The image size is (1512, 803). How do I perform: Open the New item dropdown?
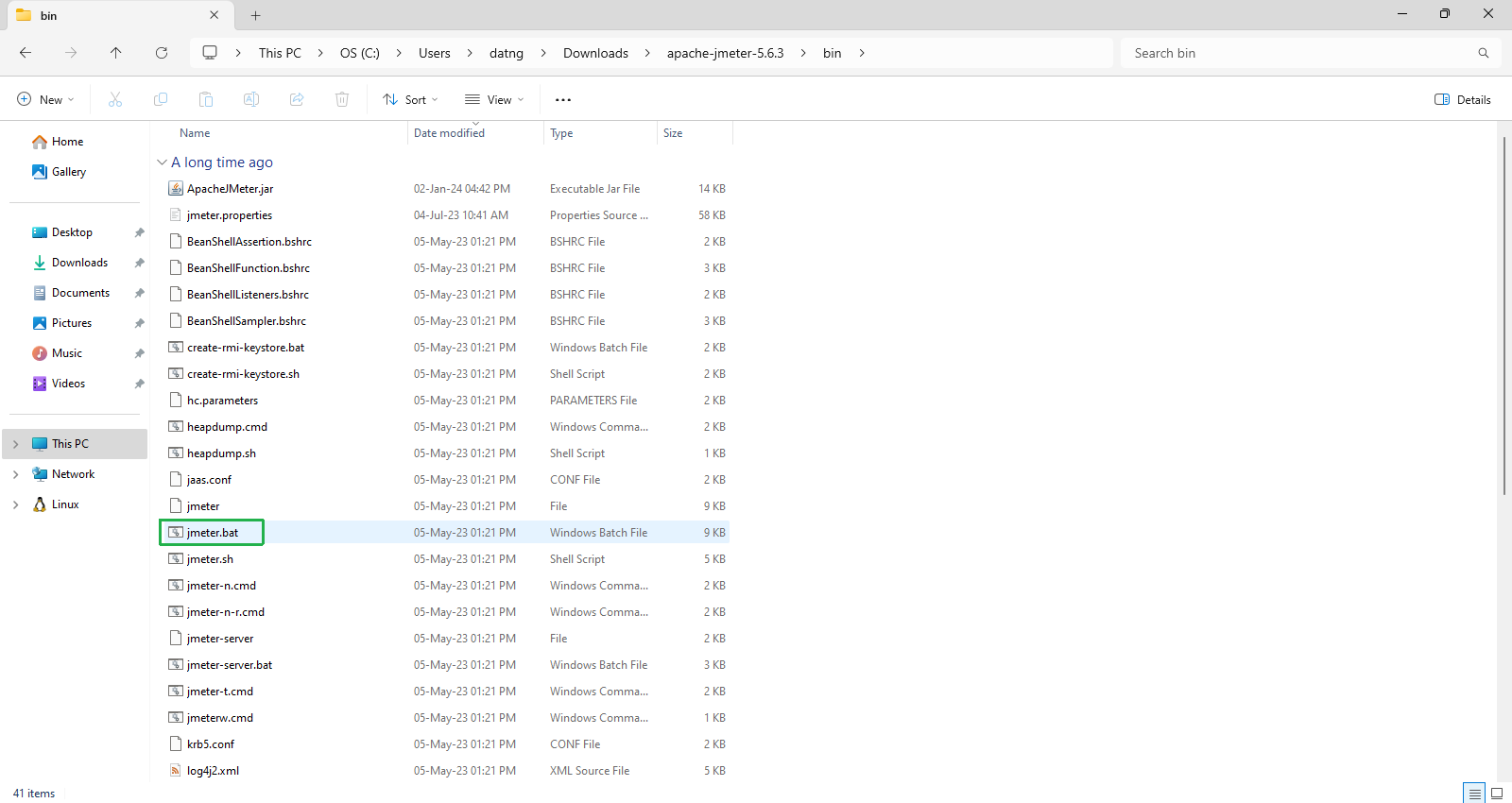click(45, 99)
